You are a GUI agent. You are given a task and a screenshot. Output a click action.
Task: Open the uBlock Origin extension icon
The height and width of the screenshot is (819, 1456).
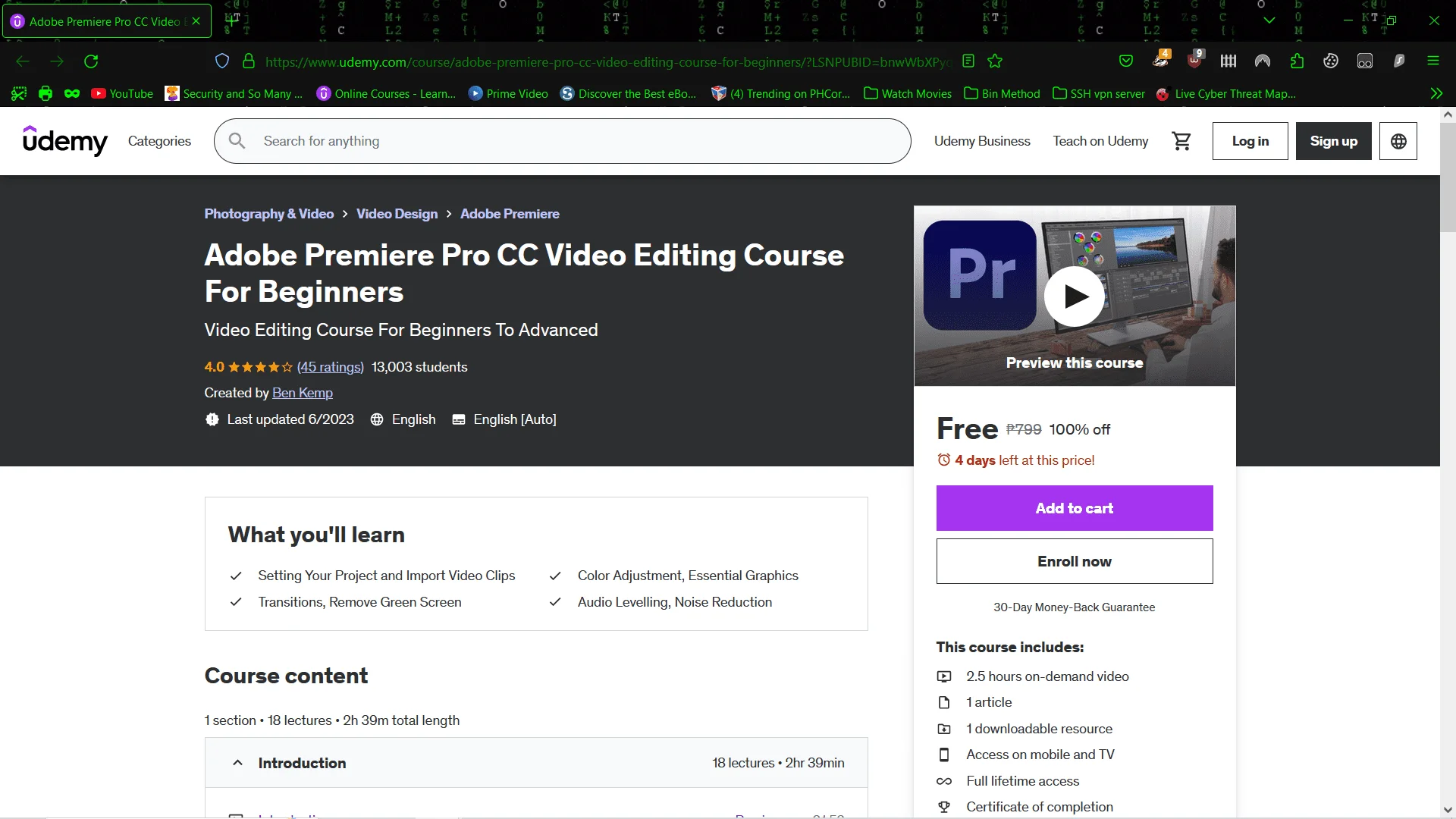coord(1195,60)
